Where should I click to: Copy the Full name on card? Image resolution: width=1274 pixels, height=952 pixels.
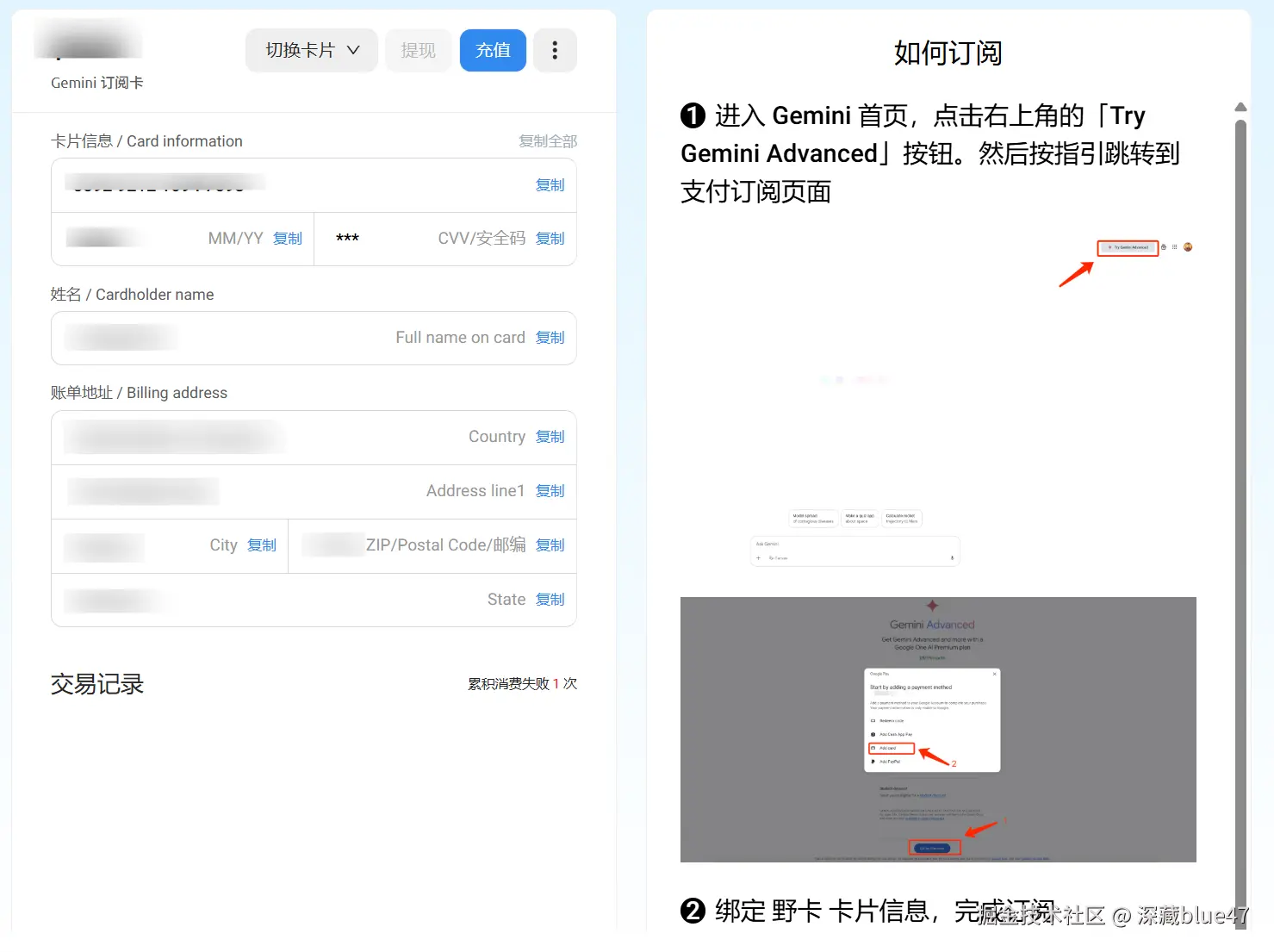click(550, 338)
